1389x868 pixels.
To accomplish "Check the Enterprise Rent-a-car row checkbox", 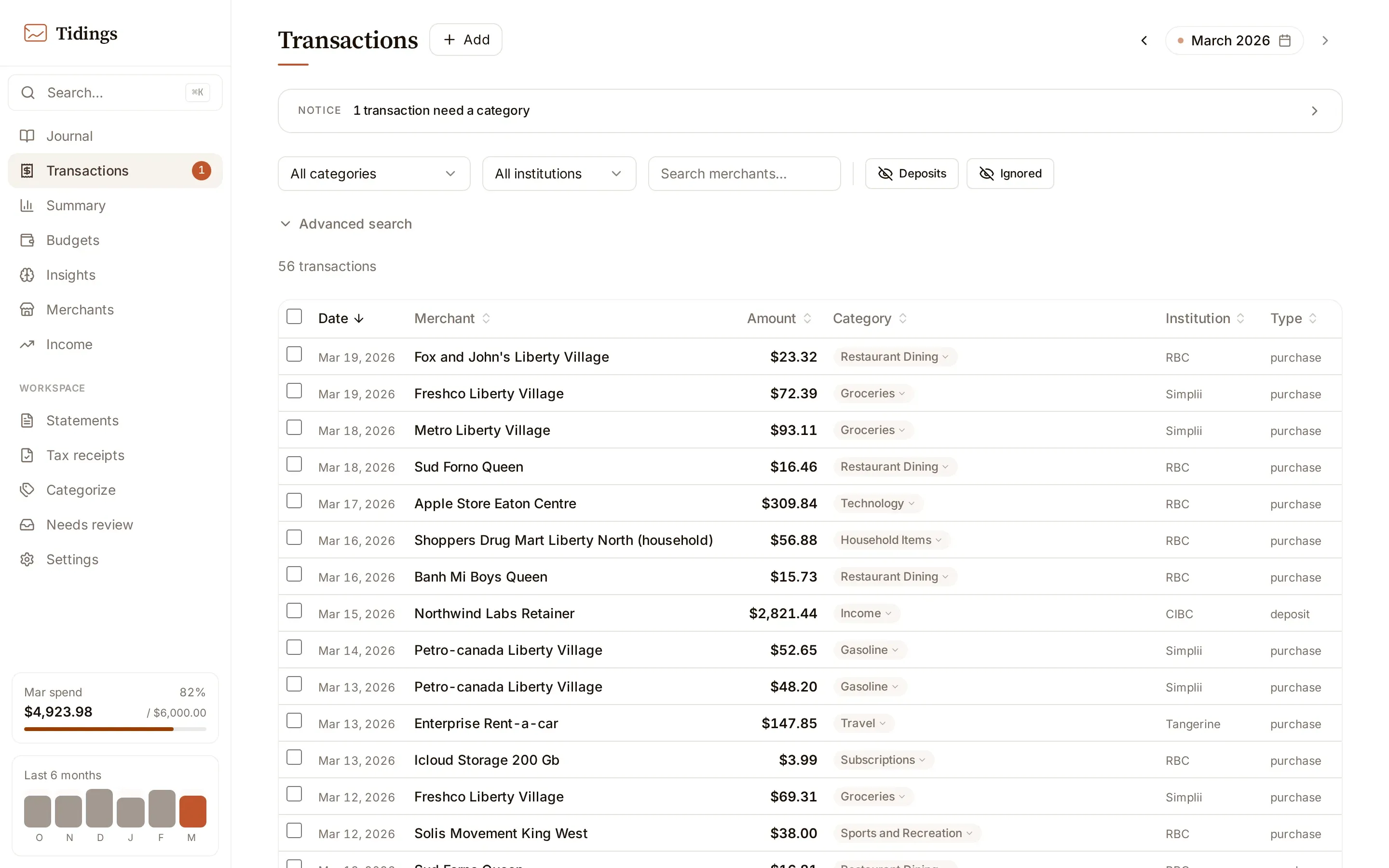I will pyautogui.click(x=294, y=720).
